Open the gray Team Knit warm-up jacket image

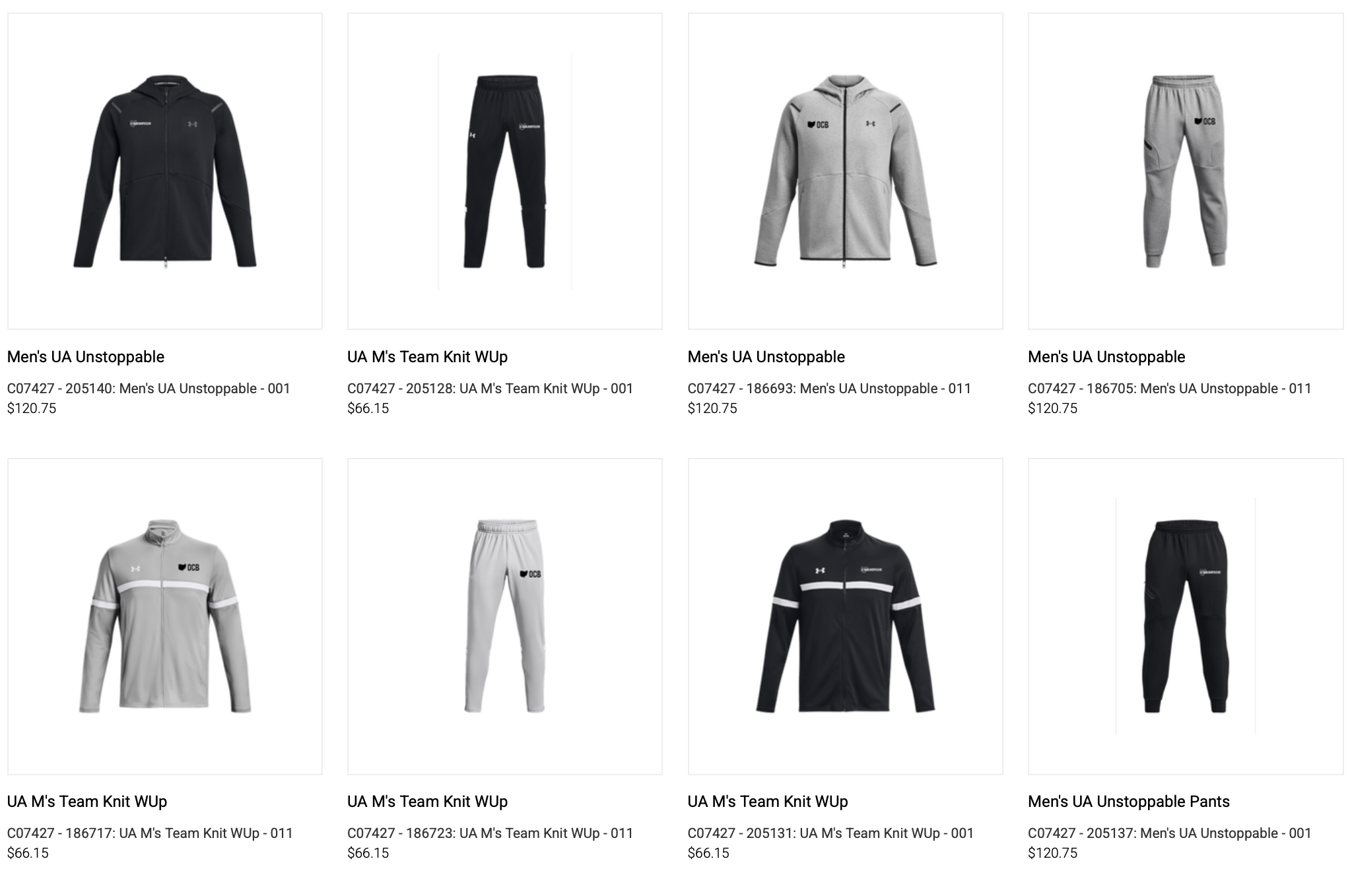165,616
